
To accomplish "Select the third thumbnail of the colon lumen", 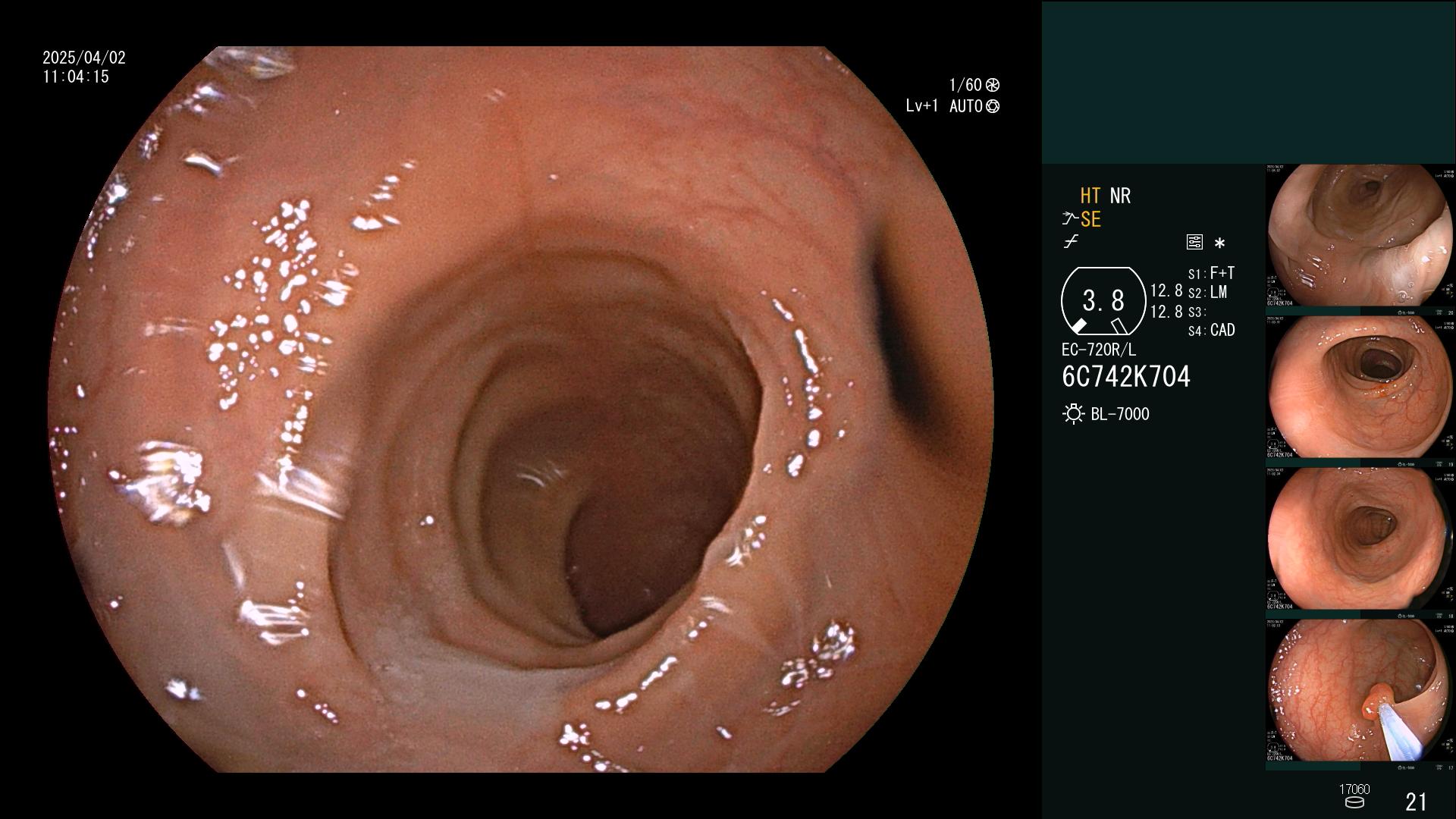I will [x=1360, y=539].
